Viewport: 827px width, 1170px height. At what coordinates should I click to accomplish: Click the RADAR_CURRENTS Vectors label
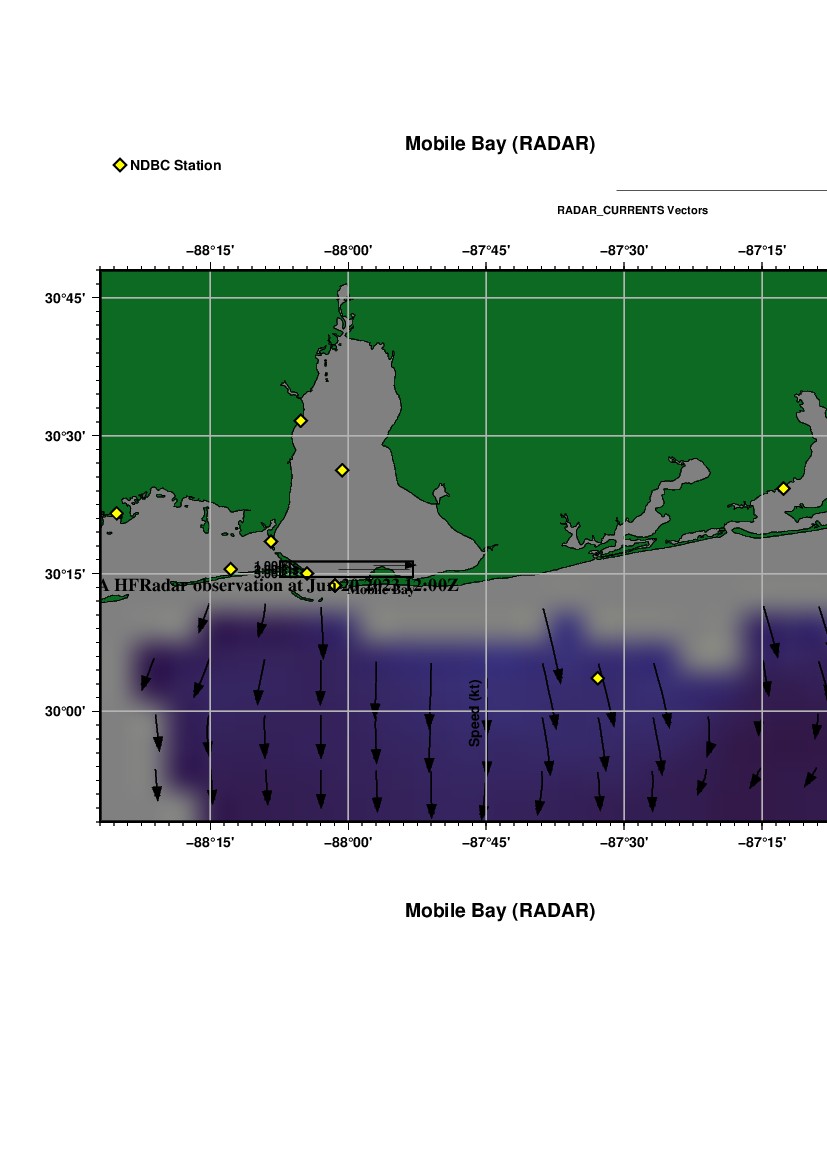632,210
